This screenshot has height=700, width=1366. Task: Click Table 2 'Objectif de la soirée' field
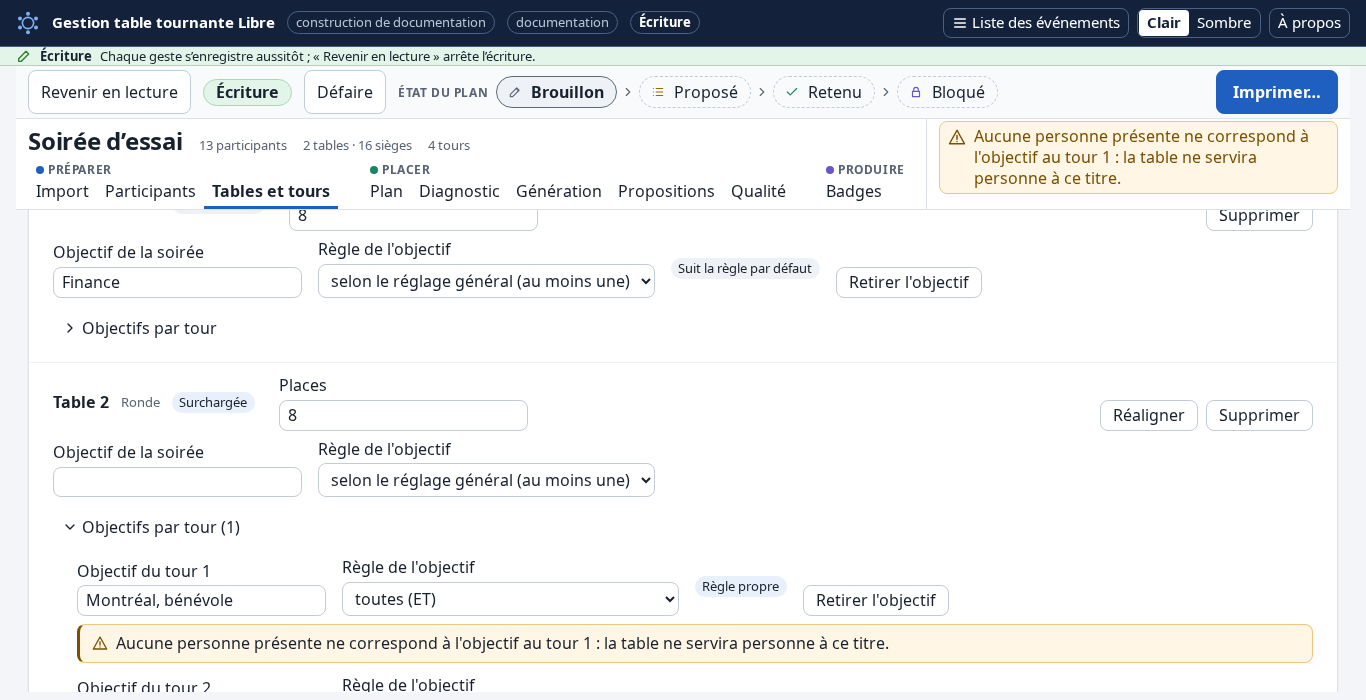click(177, 482)
